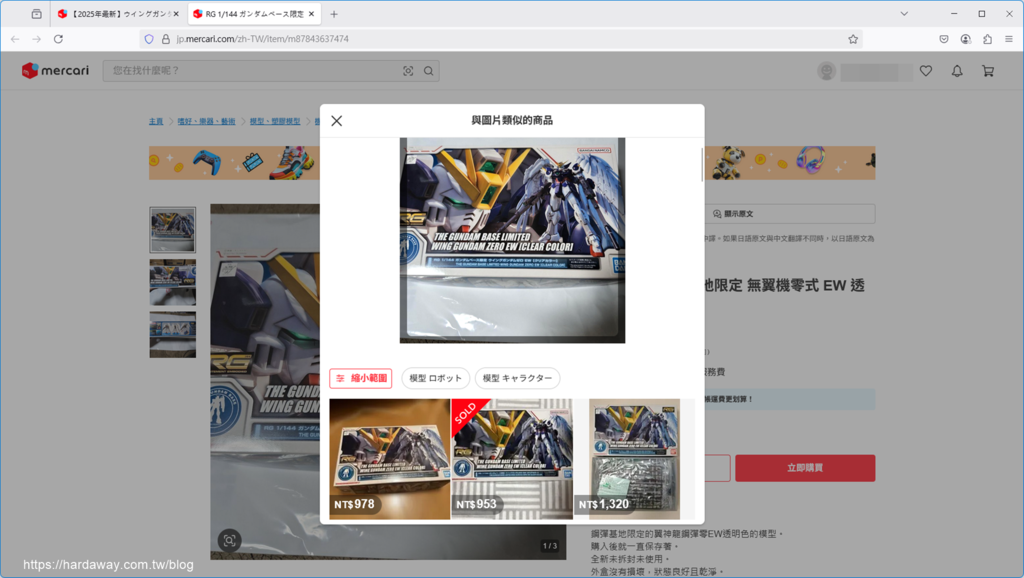Open the user profile avatar
This screenshot has height=578, width=1024.
827,71
